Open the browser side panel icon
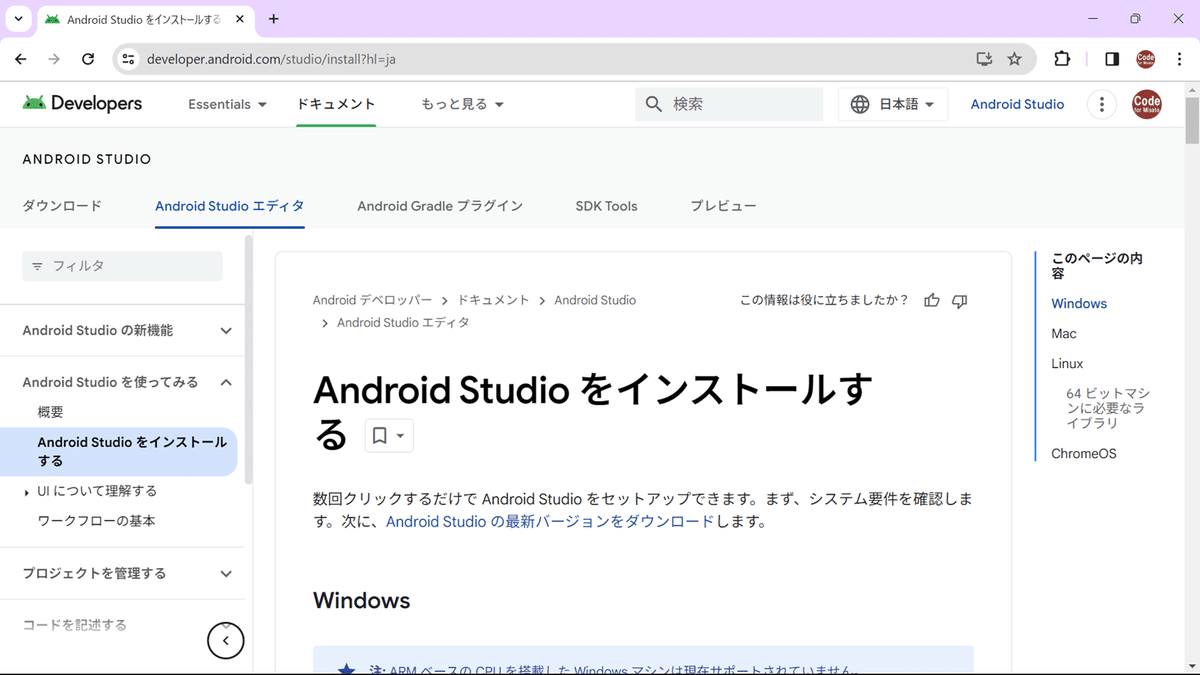This screenshot has height=675, width=1200. pos(1112,59)
